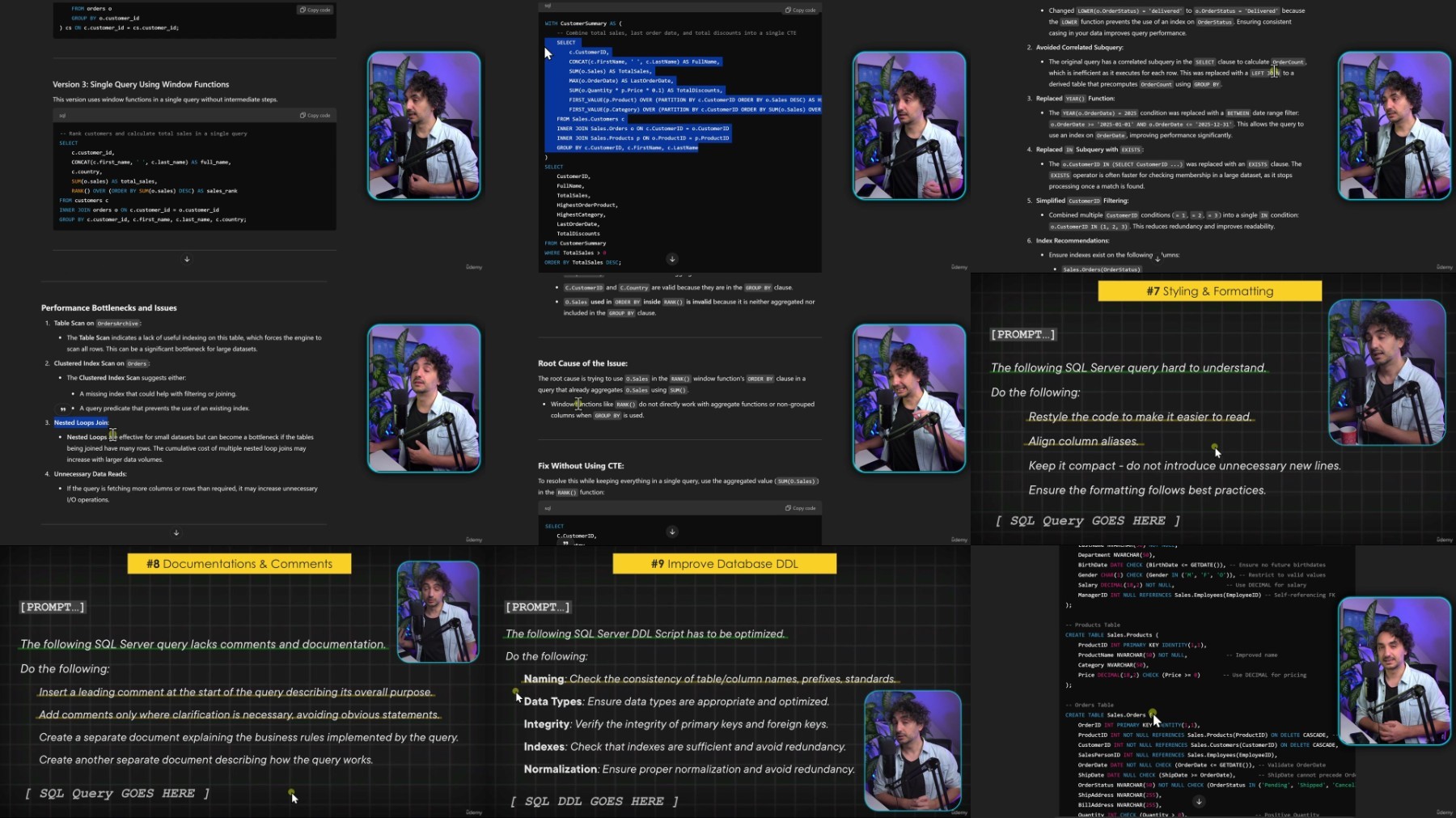Image resolution: width=1456 pixels, height=818 pixels.
Task: Click 'Create another separate document describing' line
Action: [x=206, y=760]
